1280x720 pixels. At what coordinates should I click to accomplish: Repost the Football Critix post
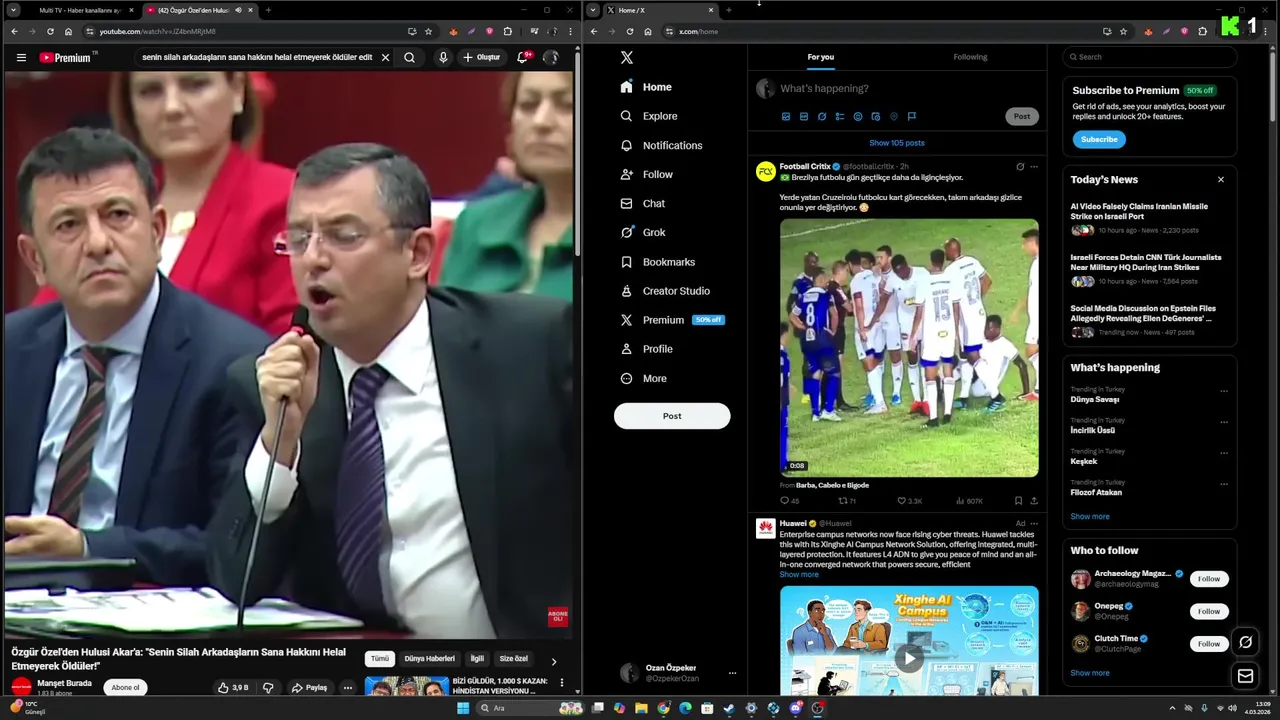[847, 501]
